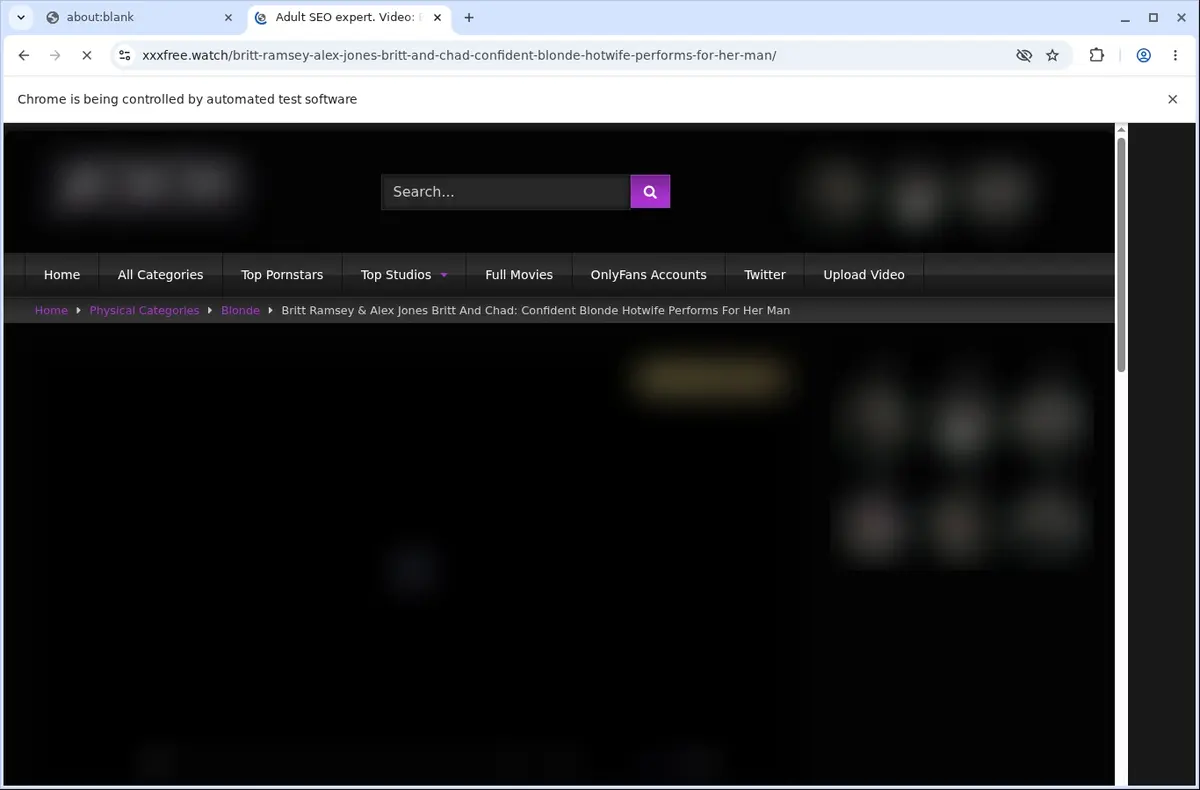This screenshot has width=1200, height=790.
Task: Open tab search dropdown arrow
Action: [20, 17]
